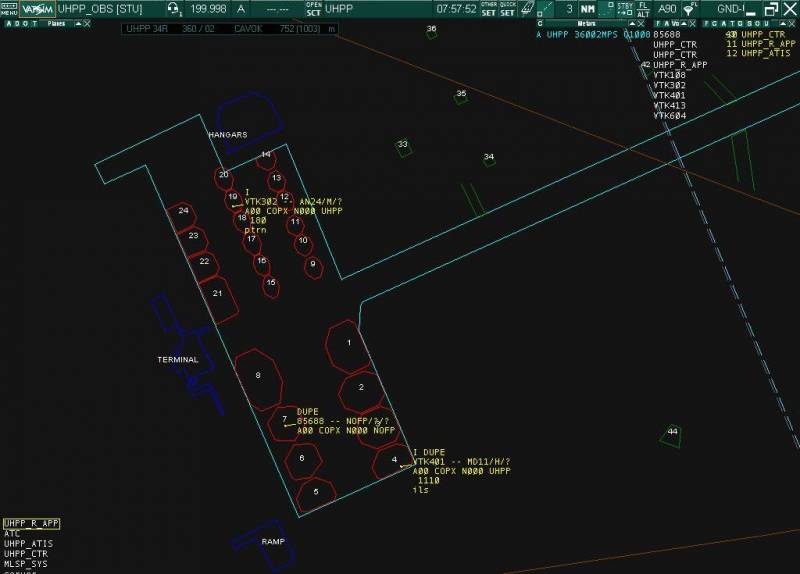Select UHPP_R_APP tab in chat list

(x=26, y=523)
